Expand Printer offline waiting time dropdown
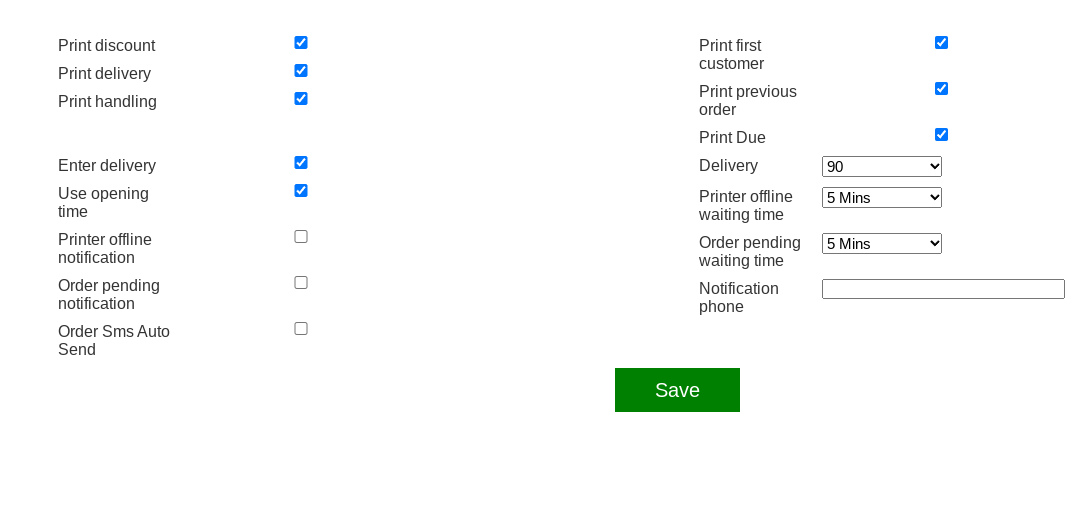This screenshot has width=1080, height=529. [x=881, y=198]
